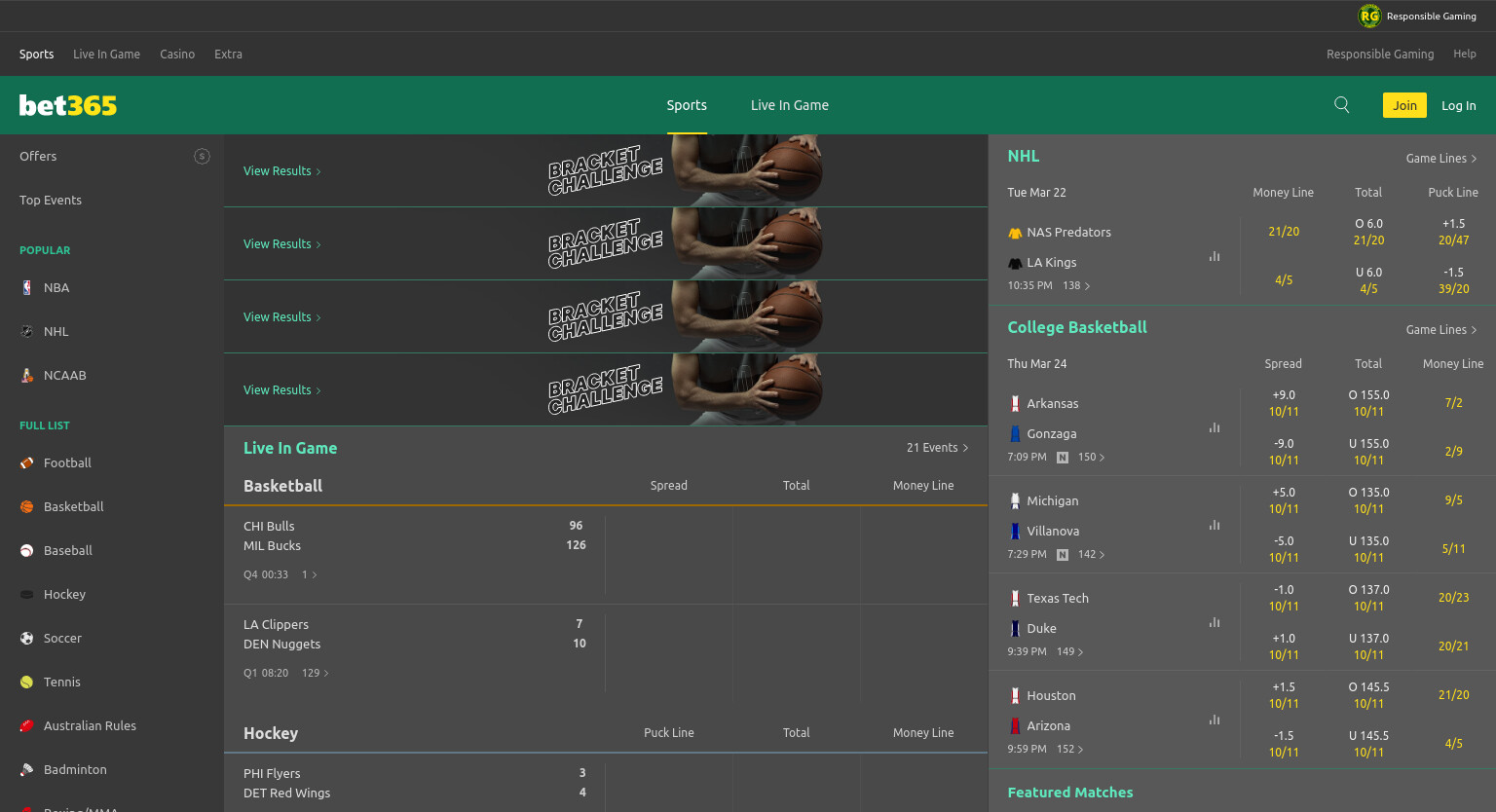
Task: Select NAS Predators money line 21/20
Action: (1284, 232)
